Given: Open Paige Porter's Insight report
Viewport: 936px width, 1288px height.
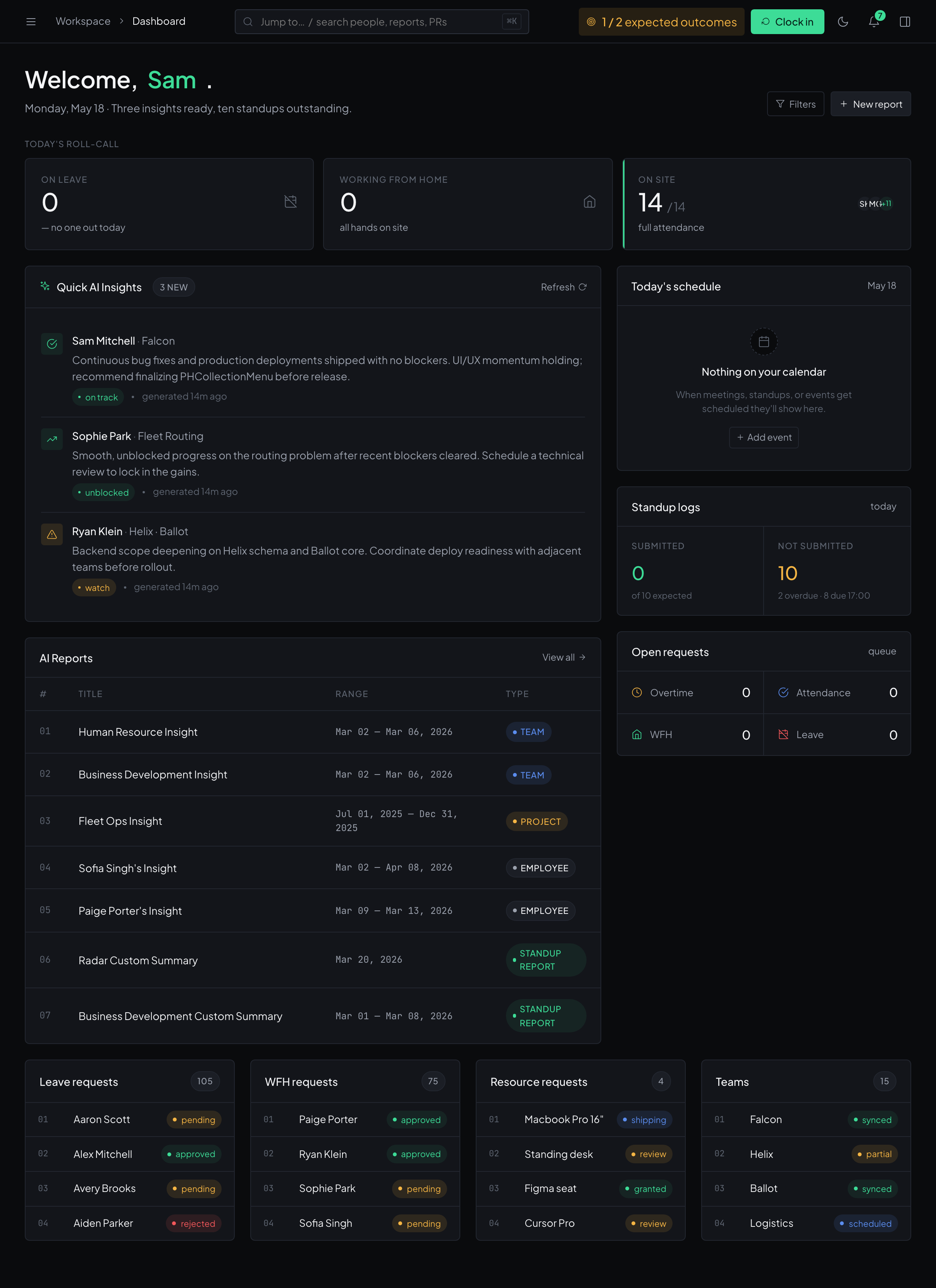Looking at the screenshot, I should click(313, 910).
